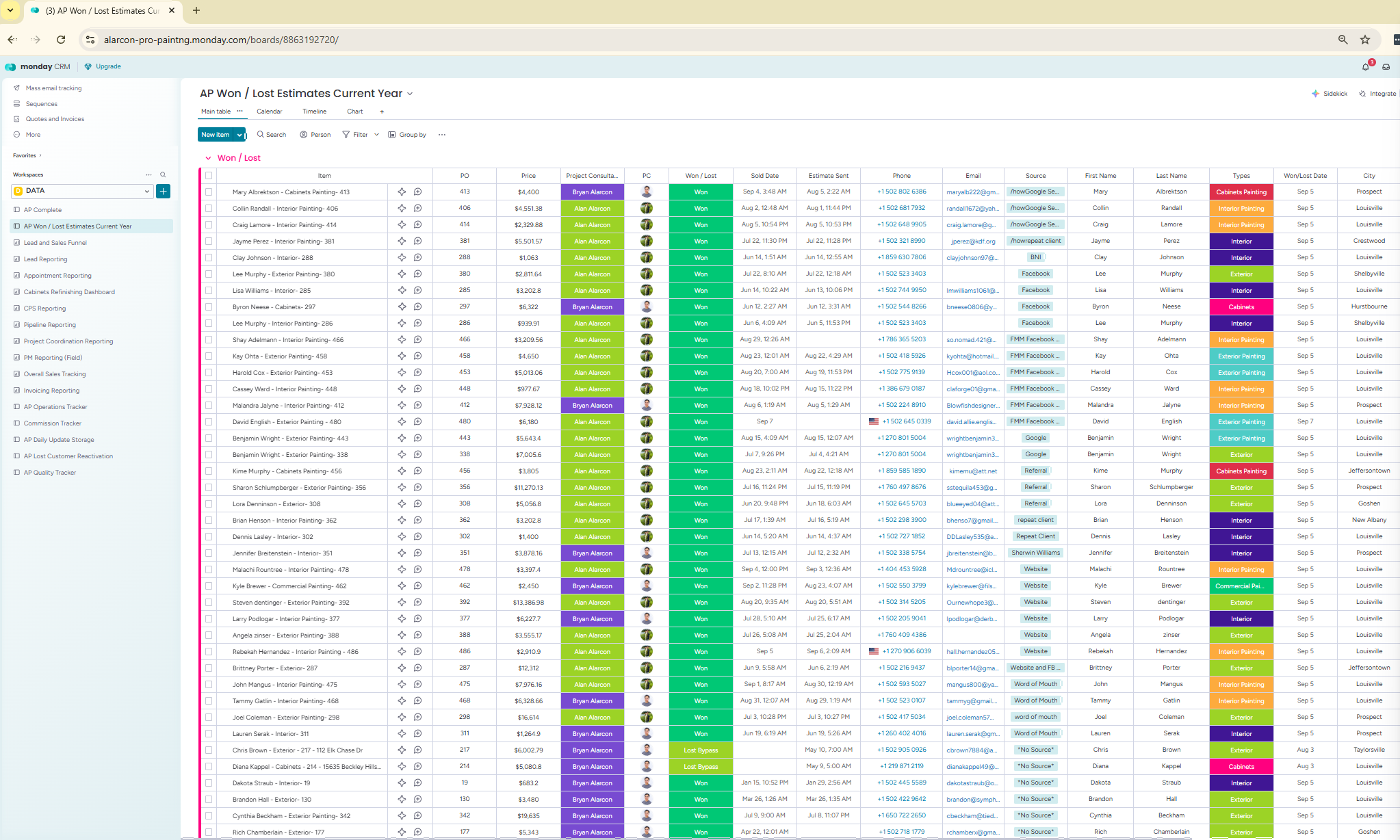This screenshot has width=1400, height=840.
Task: Check the Kyle Brewer row checkbox
Action: (209, 586)
